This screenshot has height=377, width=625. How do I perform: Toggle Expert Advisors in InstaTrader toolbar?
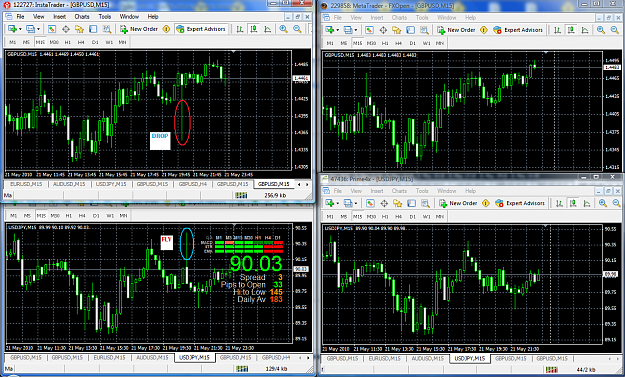pyautogui.click(x=201, y=29)
